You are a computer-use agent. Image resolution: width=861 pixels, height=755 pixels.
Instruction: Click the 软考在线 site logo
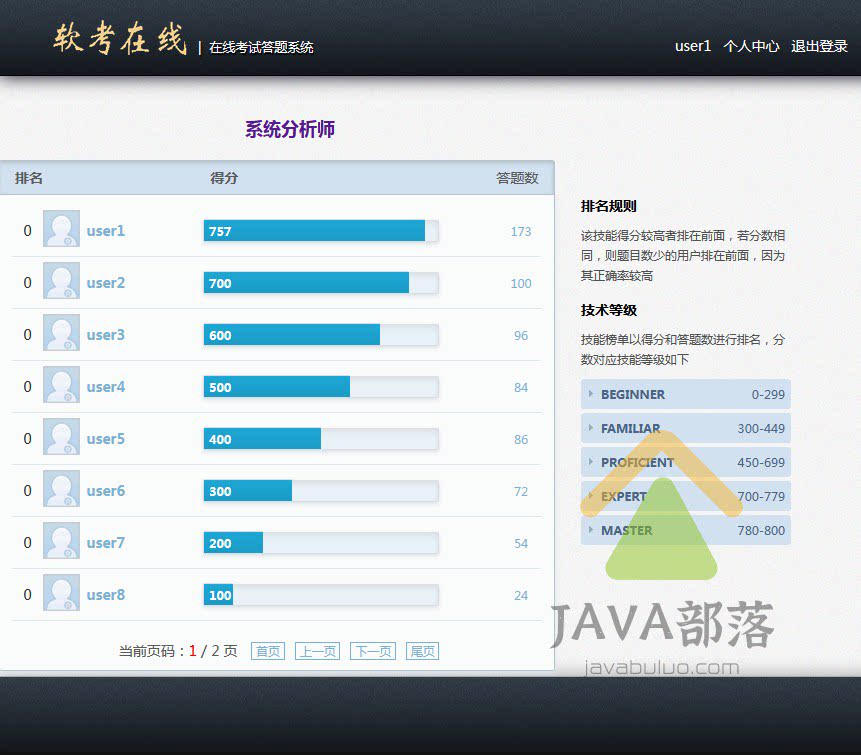click(x=120, y=40)
